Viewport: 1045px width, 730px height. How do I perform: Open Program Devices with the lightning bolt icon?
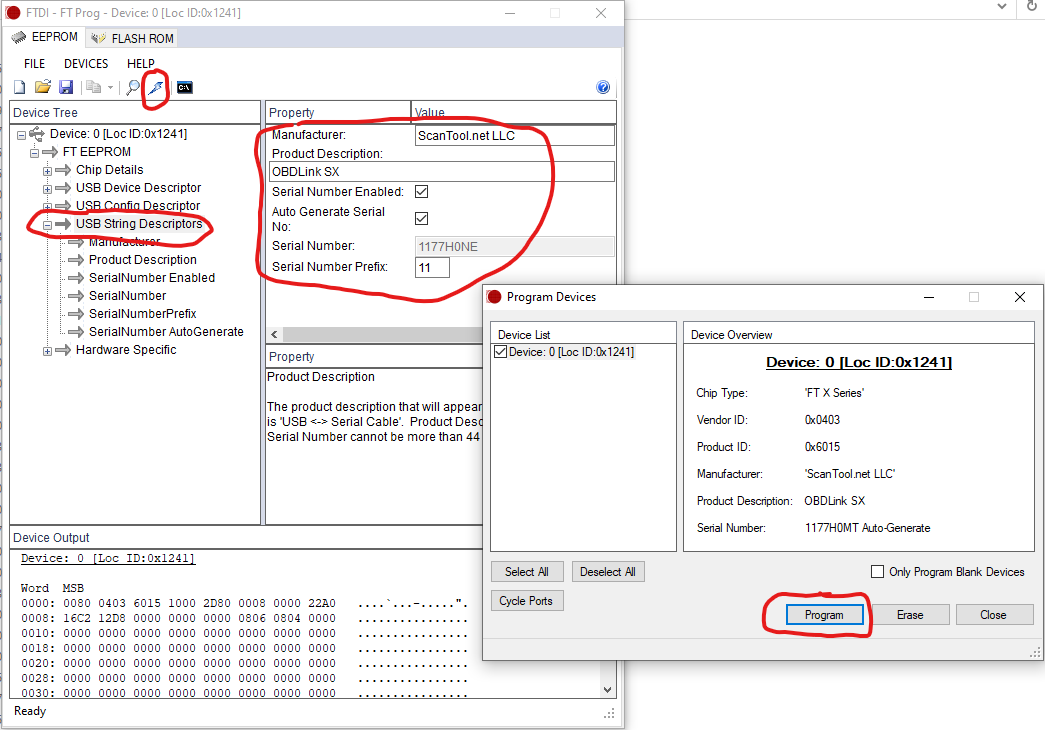[156, 87]
